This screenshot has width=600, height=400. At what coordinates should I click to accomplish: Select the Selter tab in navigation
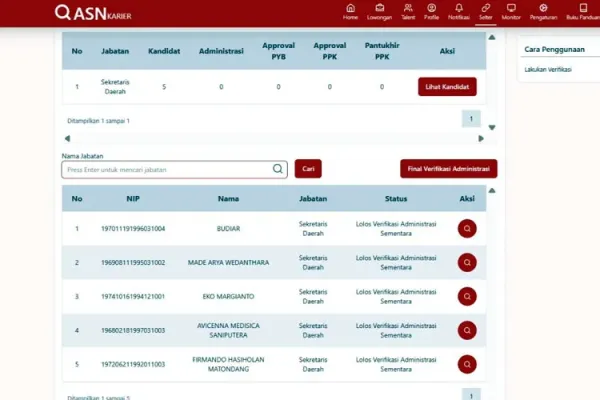tap(486, 12)
